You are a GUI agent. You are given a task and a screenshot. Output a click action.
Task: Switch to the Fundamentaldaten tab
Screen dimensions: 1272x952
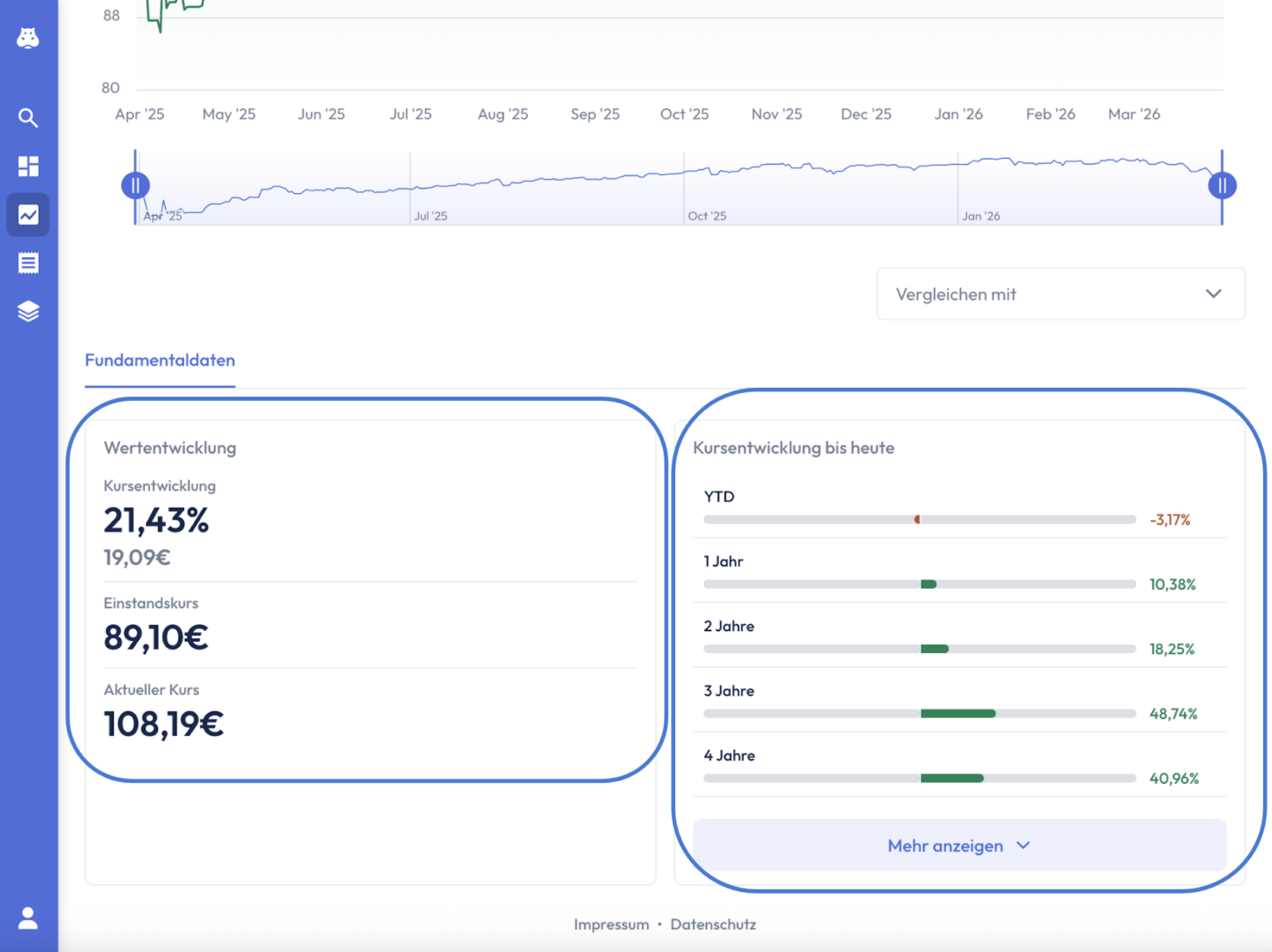[160, 361]
